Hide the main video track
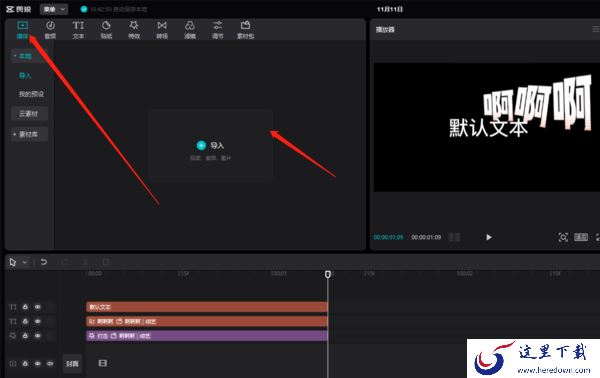This screenshot has height=378, width=600. [38, 363]
